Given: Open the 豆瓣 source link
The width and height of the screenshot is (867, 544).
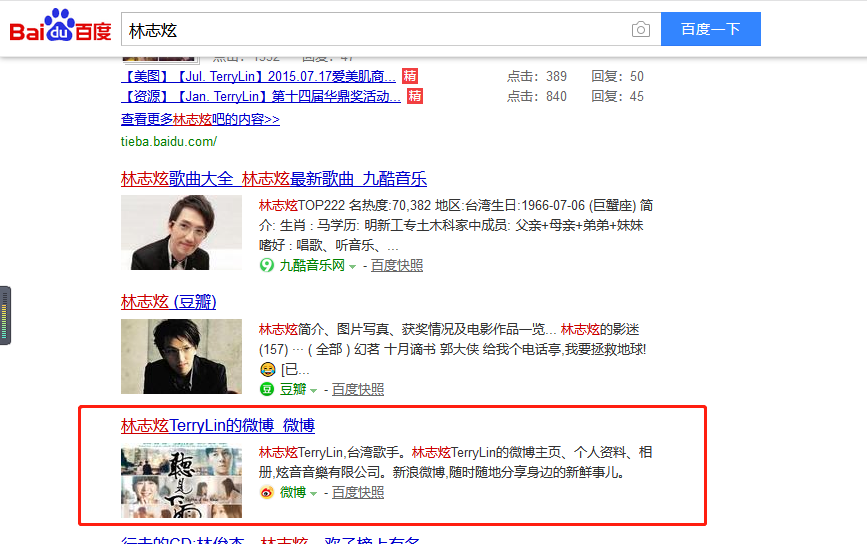Looking at the screenshot, I should tap(293, 389).
